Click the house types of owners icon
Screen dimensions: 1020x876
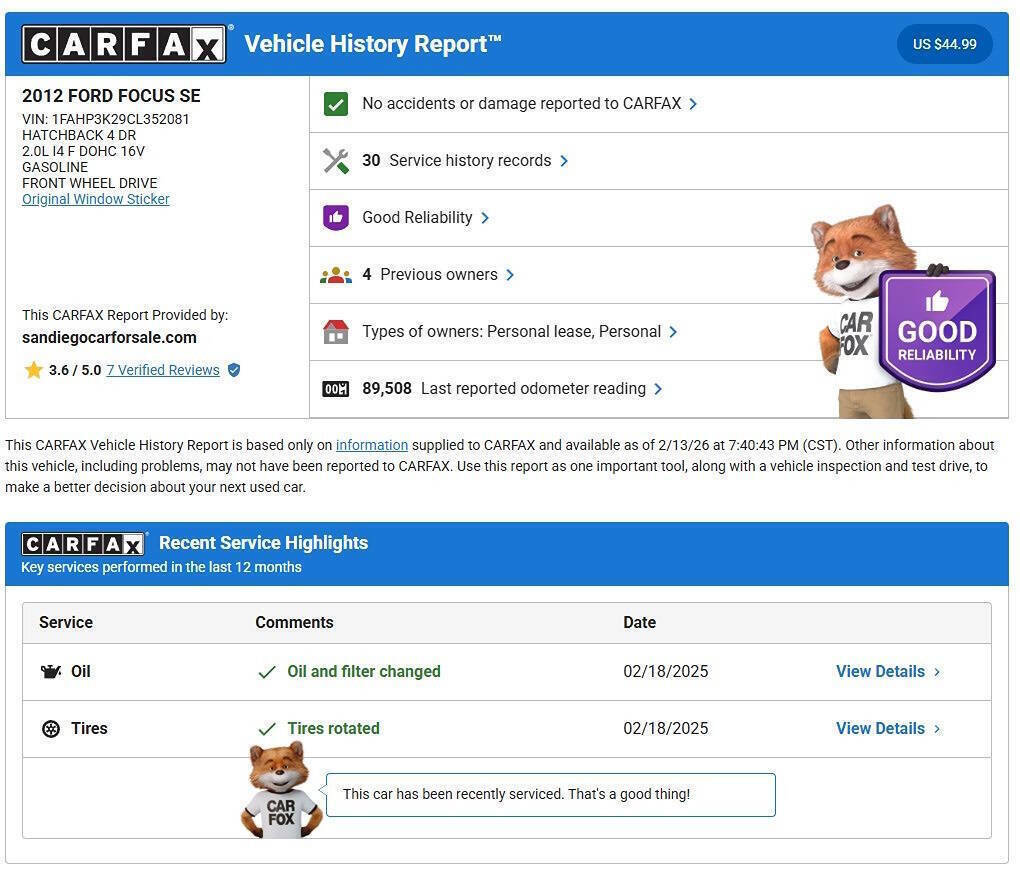[336, 332]
